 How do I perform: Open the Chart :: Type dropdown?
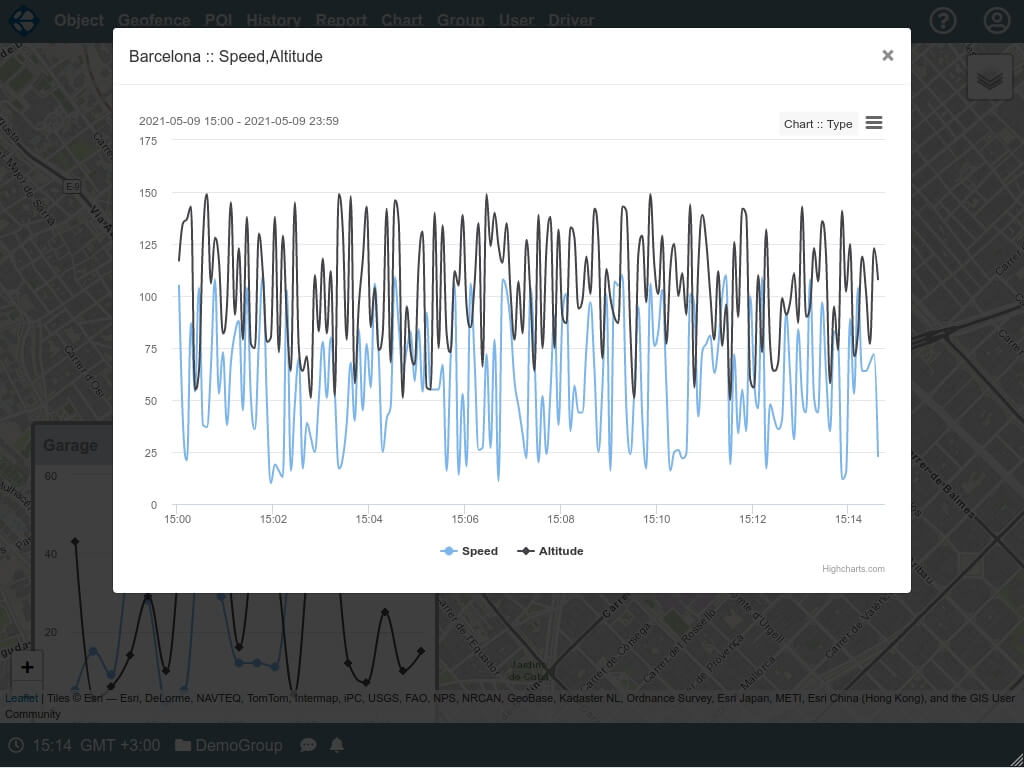(x=817, y=124)
